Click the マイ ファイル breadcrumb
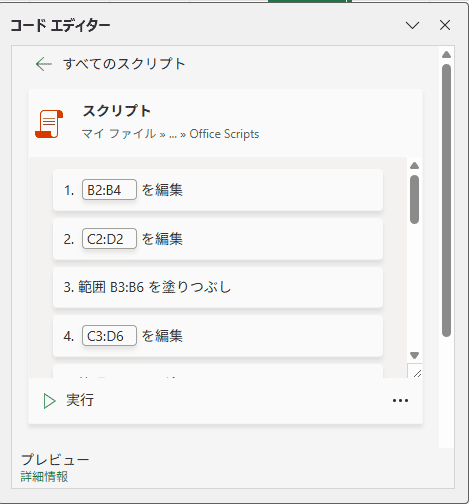The width and height of the screenshot is (469, 504). [119, 134]
